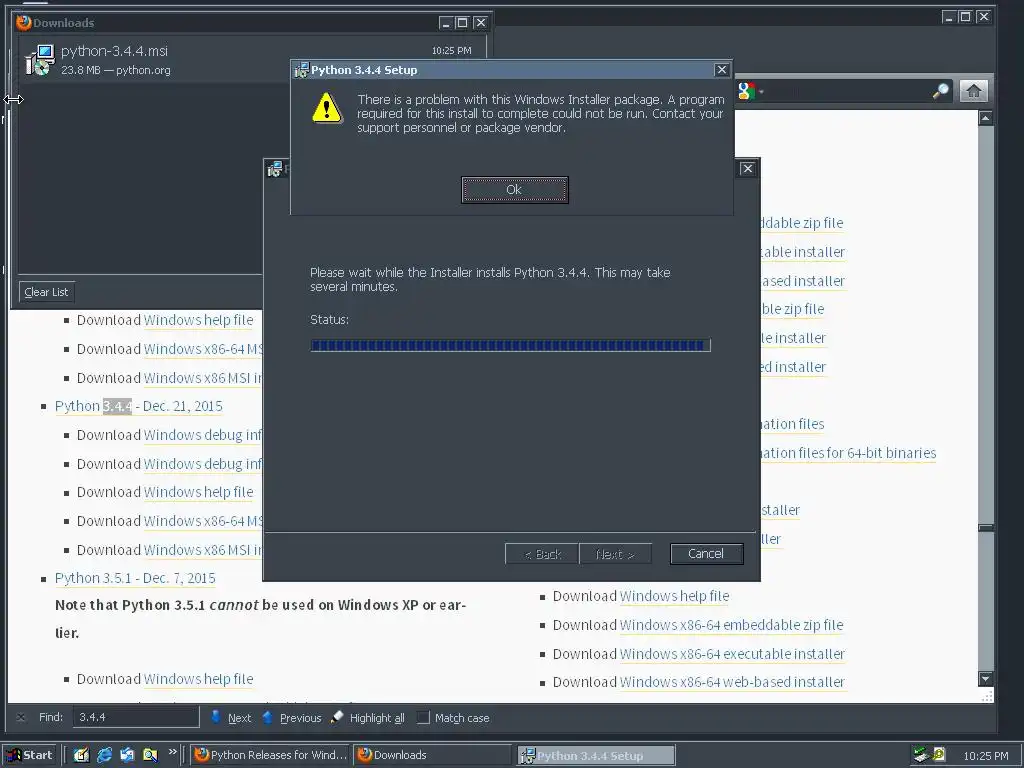This screenshot has width=1024, height=768.
Task: Cancel the Python 3.4.4 installation
Action: 706,554
